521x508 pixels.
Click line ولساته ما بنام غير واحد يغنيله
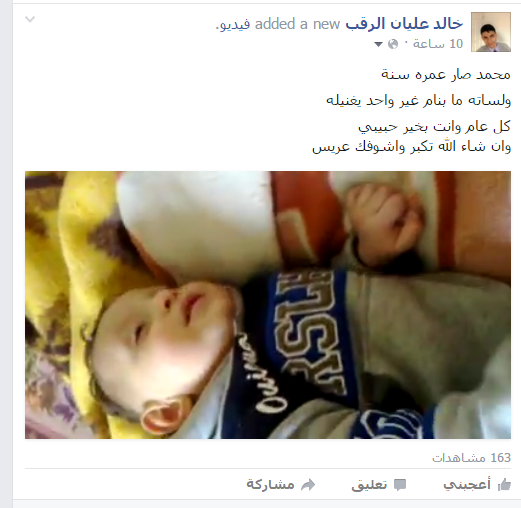tap(418, 100)
